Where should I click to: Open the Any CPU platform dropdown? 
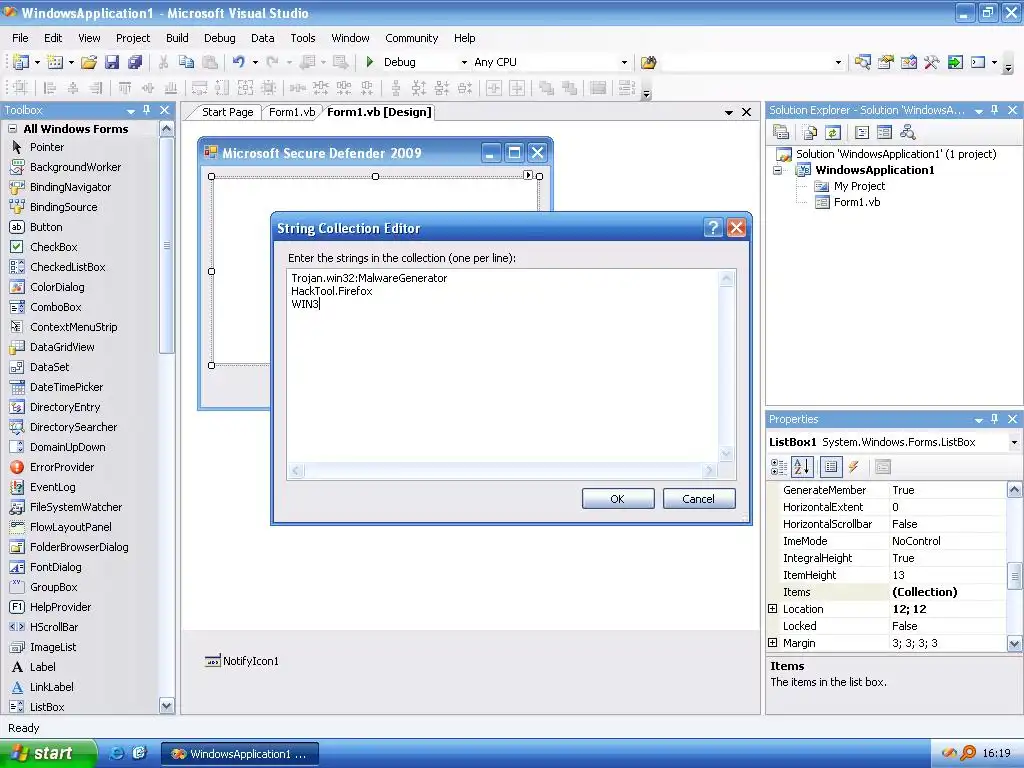point(624,63)
